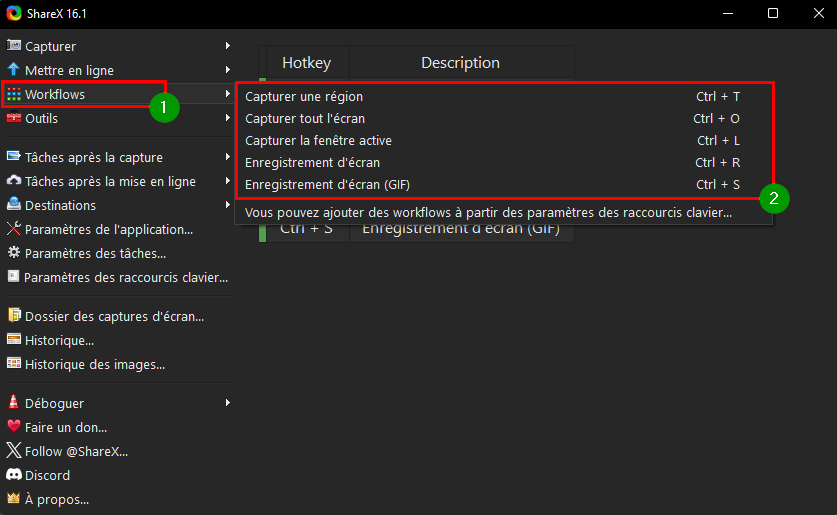Open Tâches après la mise en ligne menu
837x515 pixels.
(x=118, y=181)
